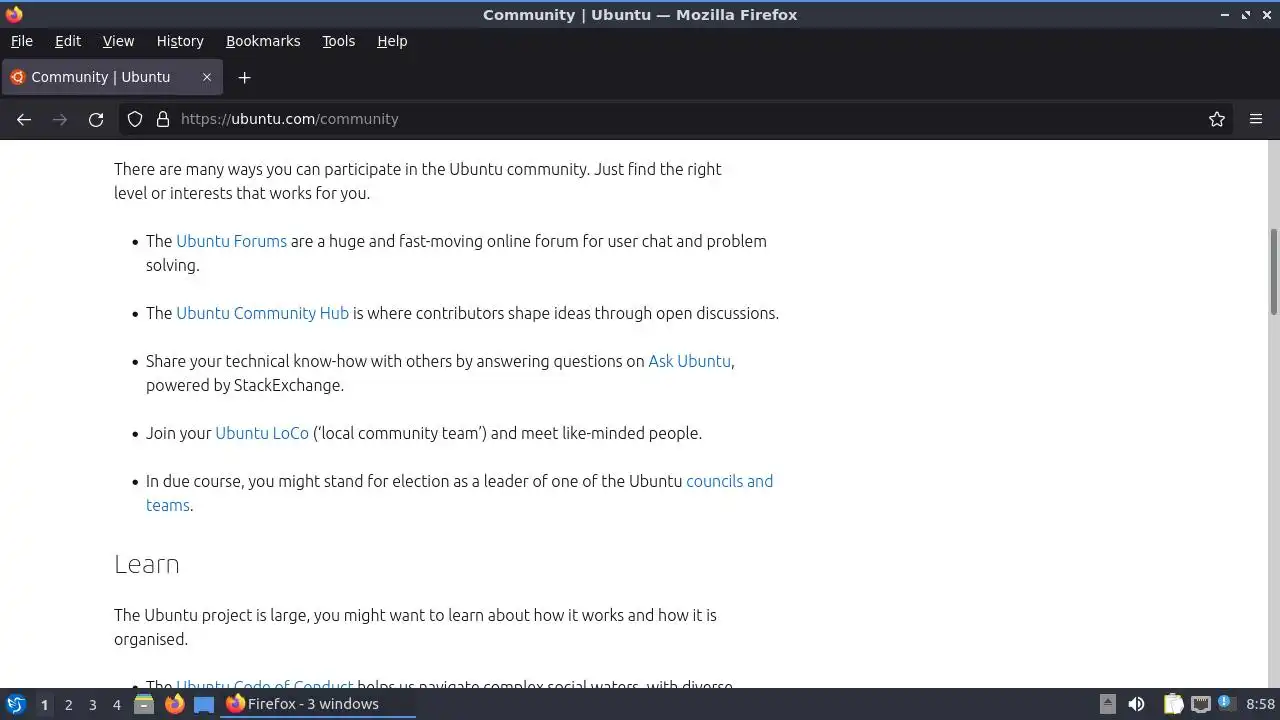Follow the councils and teams link

[729, 481]
